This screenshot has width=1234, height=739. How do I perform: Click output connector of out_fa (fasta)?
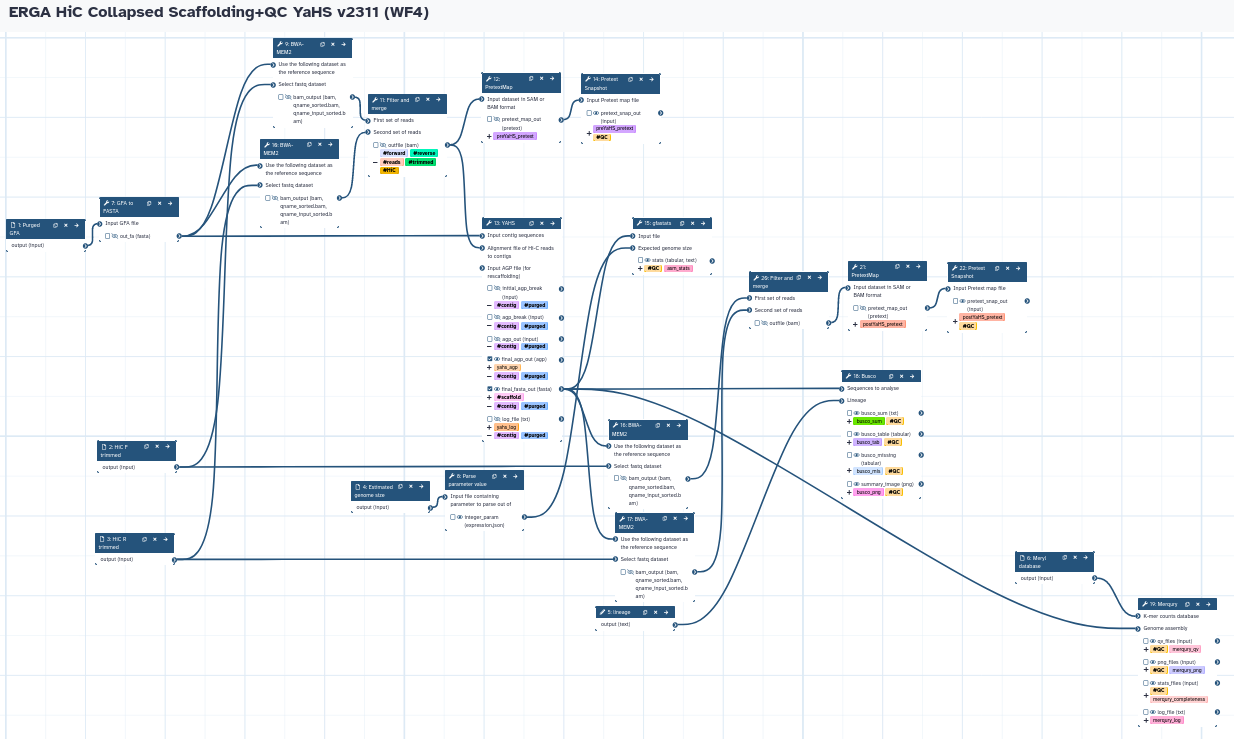click(x=179, y=236)
